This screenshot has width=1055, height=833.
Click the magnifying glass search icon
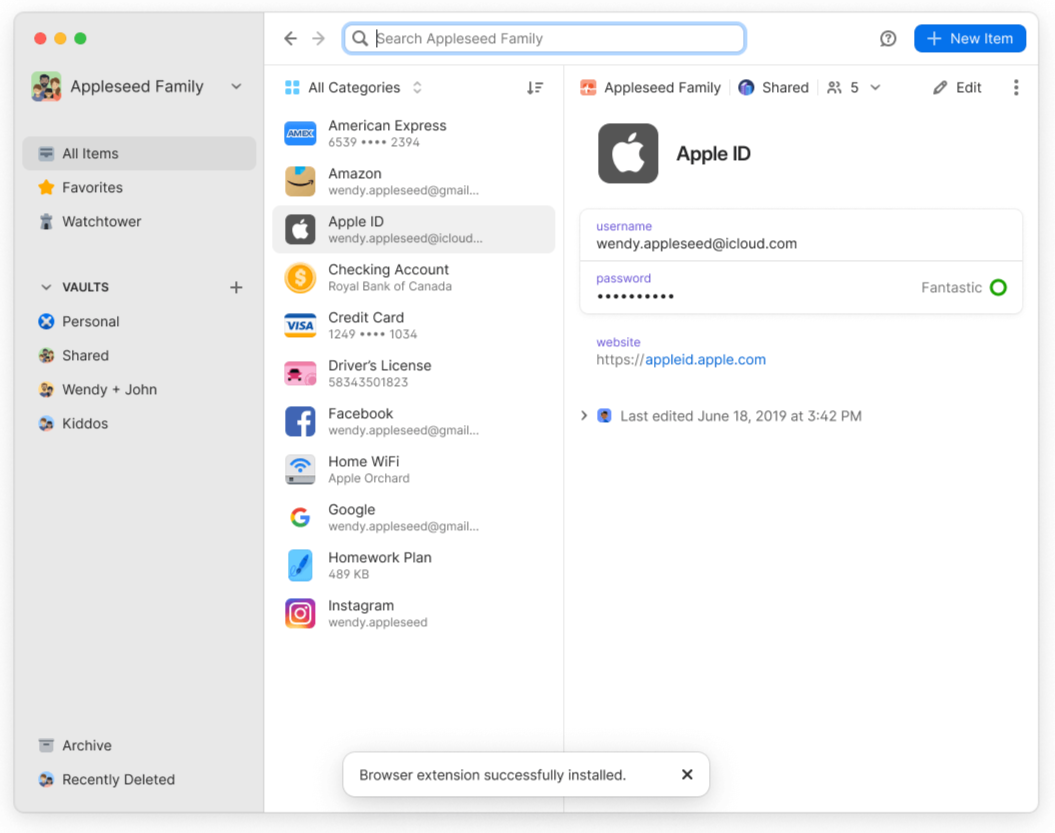pyautogui.click(x=360, y=38)
